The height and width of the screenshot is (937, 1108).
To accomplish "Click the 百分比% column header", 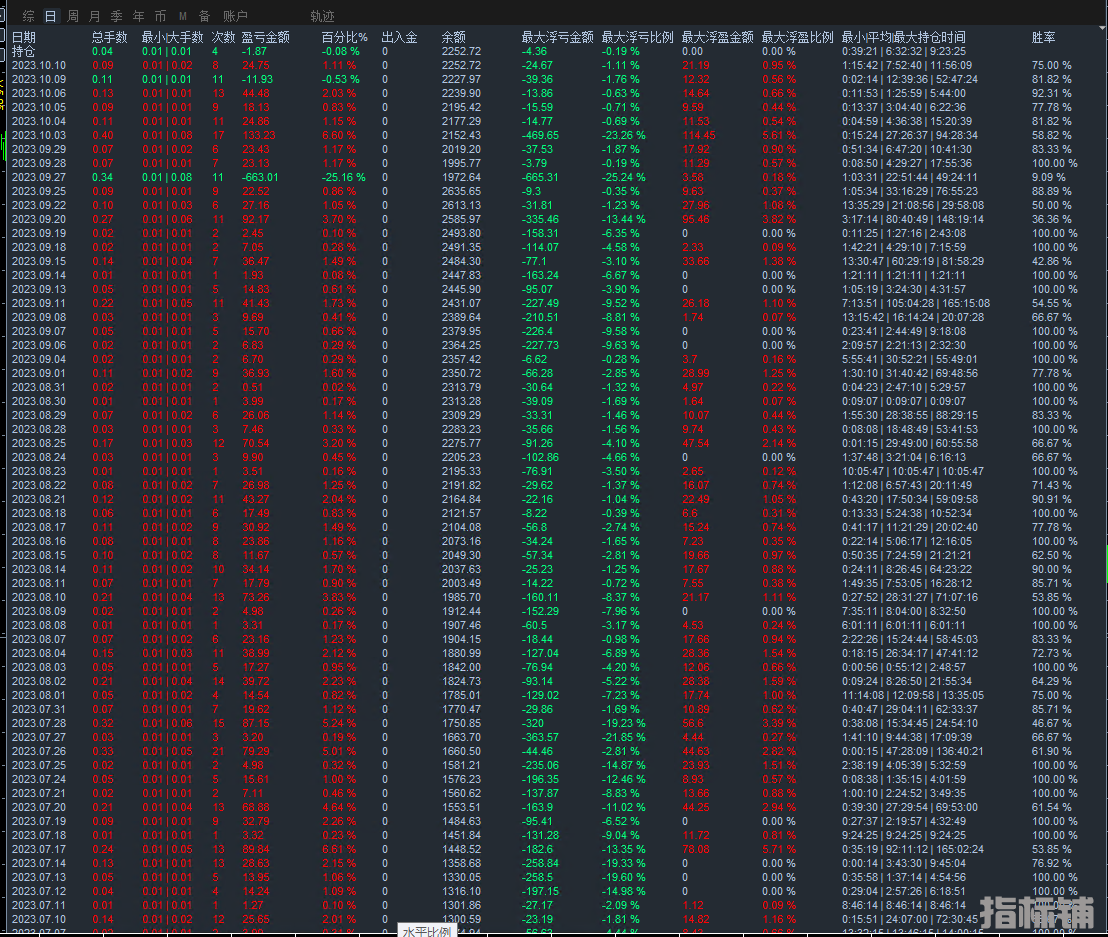I will pos(345,37).
